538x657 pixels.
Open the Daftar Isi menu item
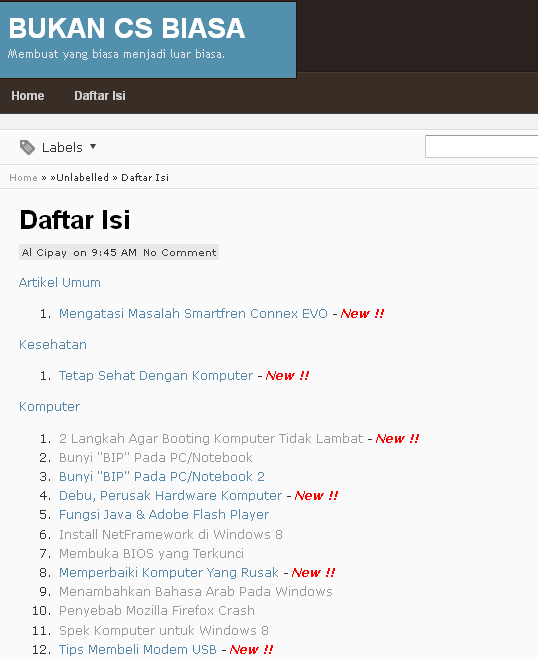pos(100,96)
